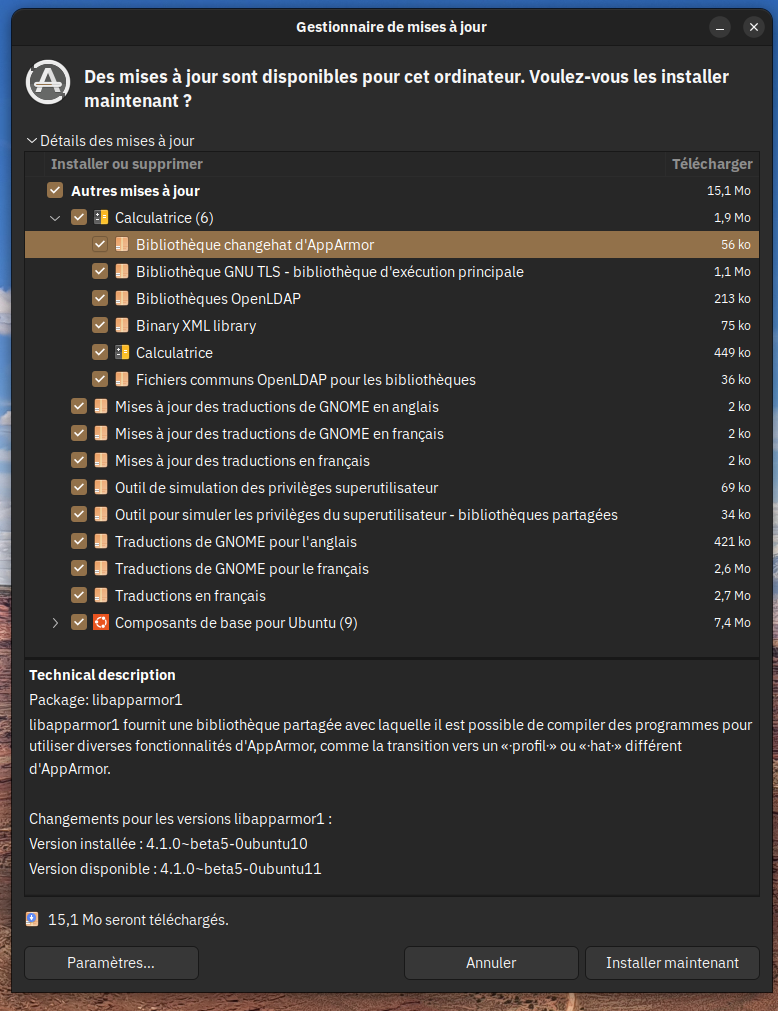Uncheck the Autres mises à jour checkbox
This screenshot has width=778, height=1011.
pos(55,191)
